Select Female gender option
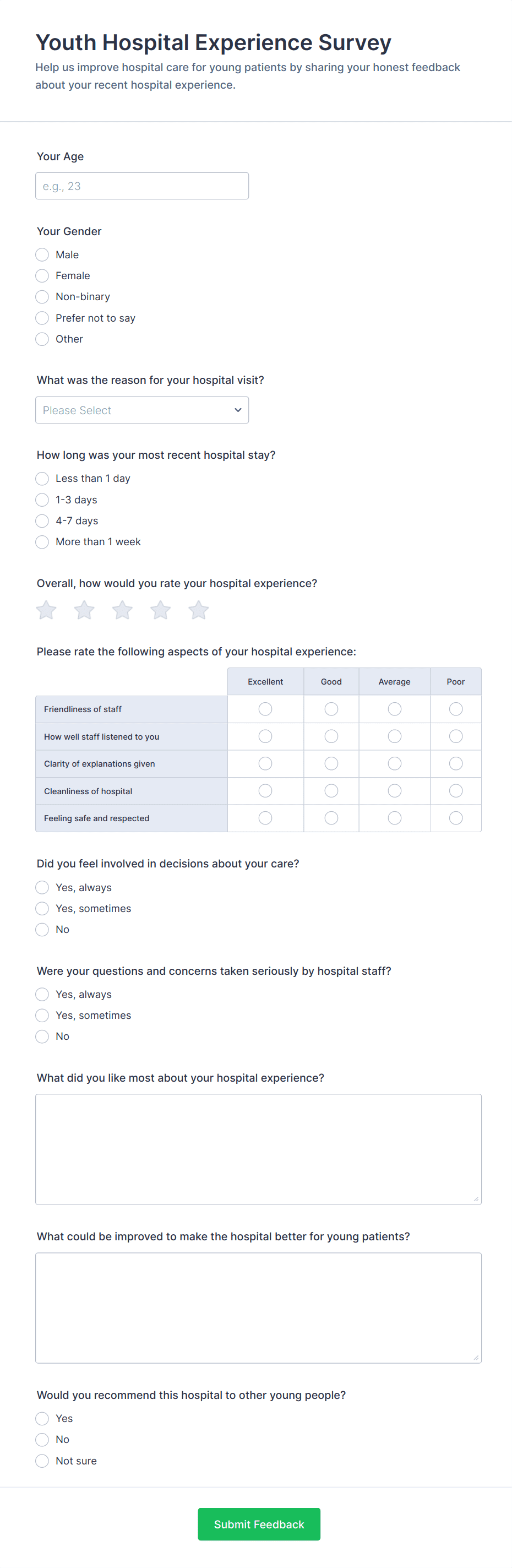Screen dimensions: 512x1568 (42, 276)
